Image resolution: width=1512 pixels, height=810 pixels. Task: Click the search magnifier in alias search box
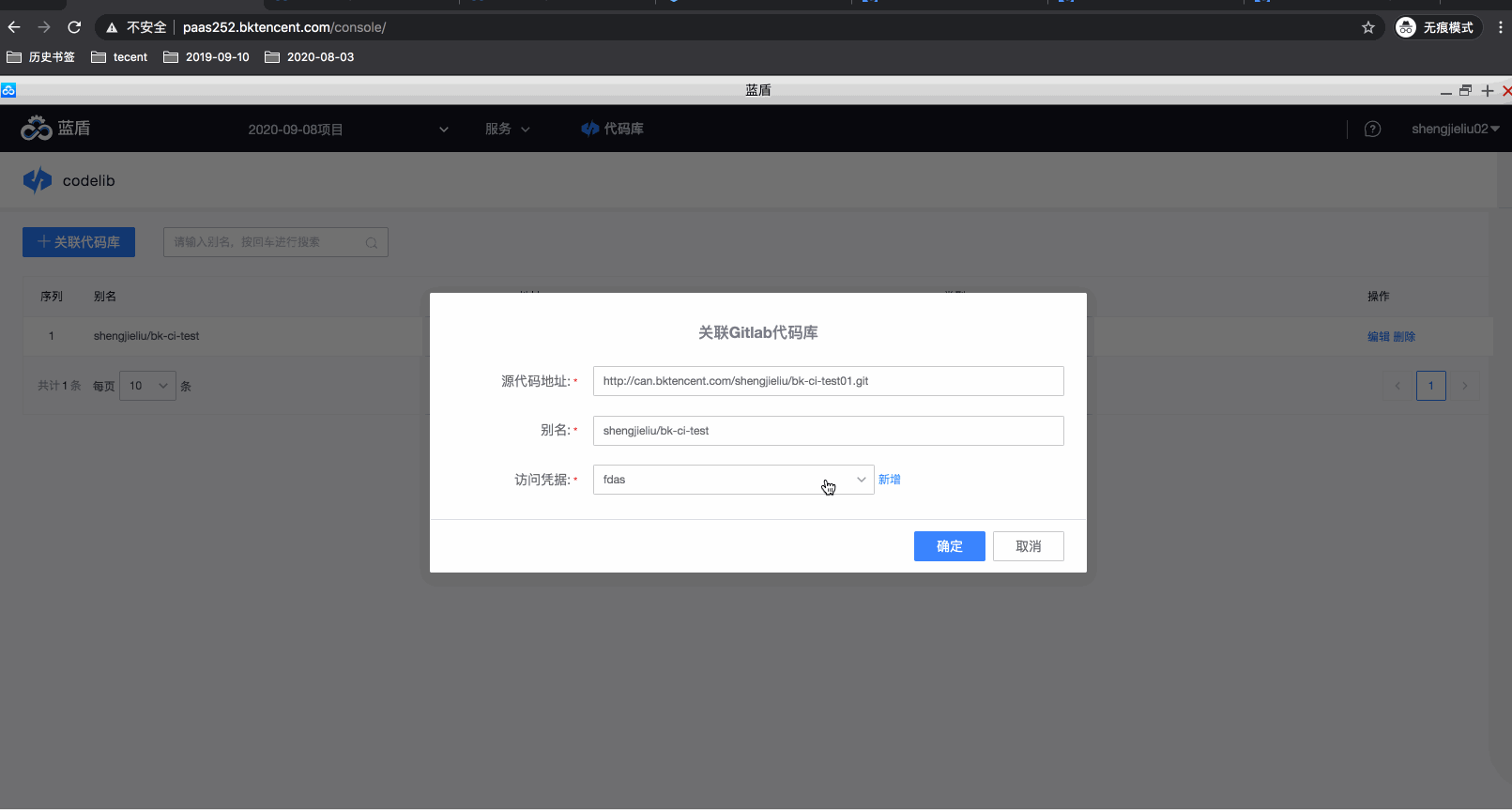[372, 242]
